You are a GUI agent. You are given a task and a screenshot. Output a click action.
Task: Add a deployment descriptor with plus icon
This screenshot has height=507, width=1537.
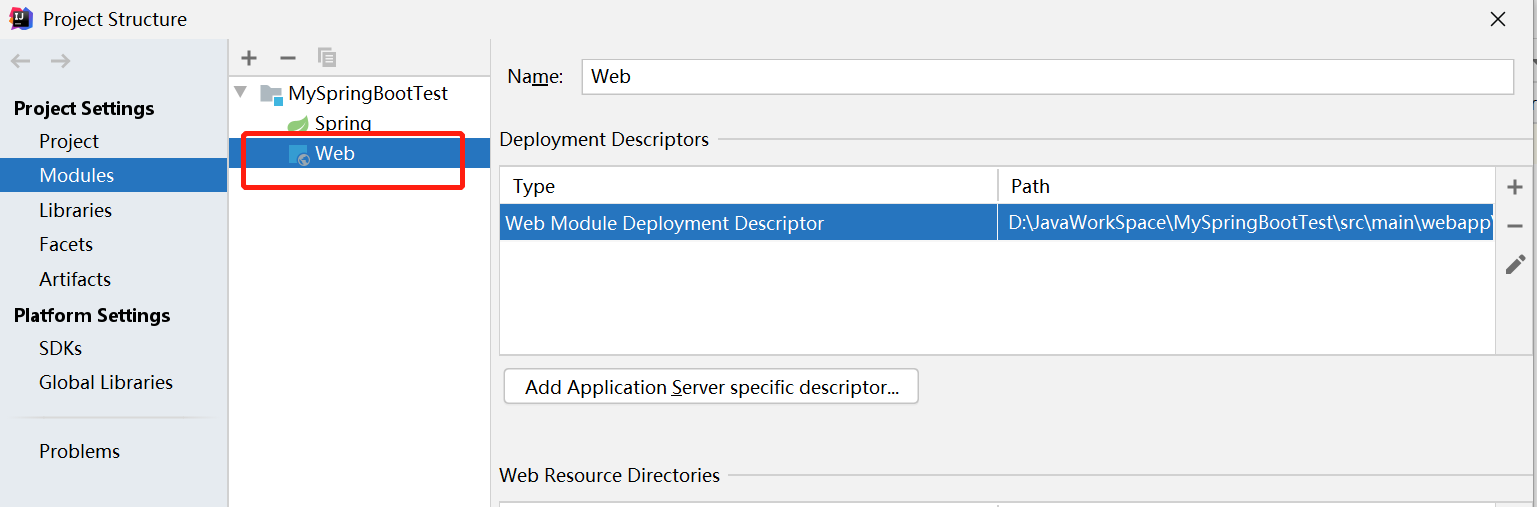click(x=1515, y=187)
